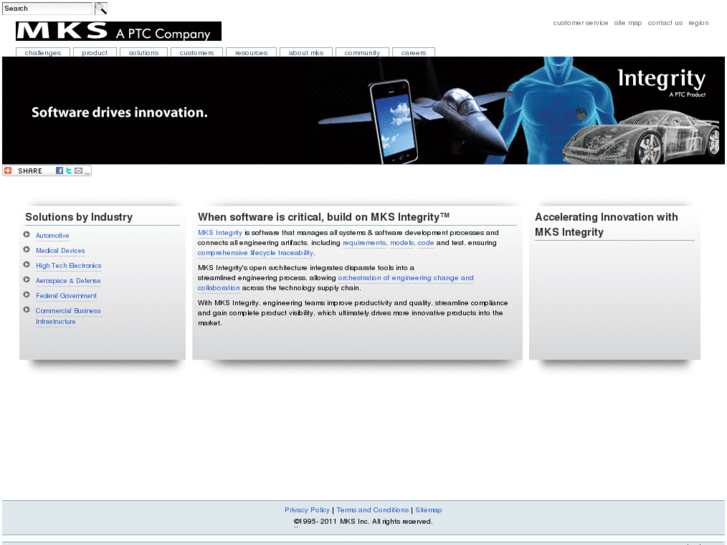Click the orange Share plus icon
This screenshot has width=727, height=545.
click(8, 171)
